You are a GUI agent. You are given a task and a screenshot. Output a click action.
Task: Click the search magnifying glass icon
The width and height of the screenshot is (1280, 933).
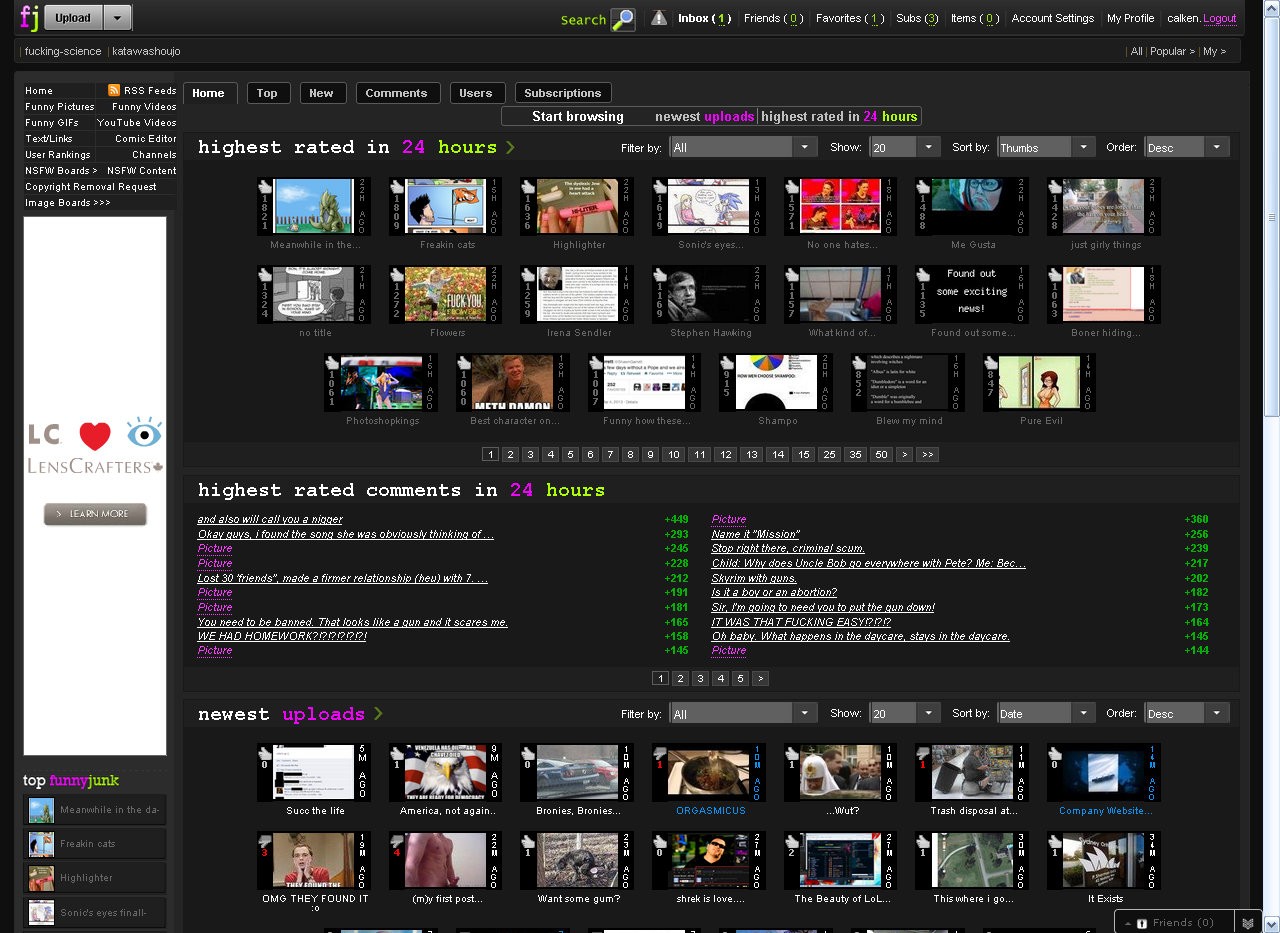tap(622, 19)
